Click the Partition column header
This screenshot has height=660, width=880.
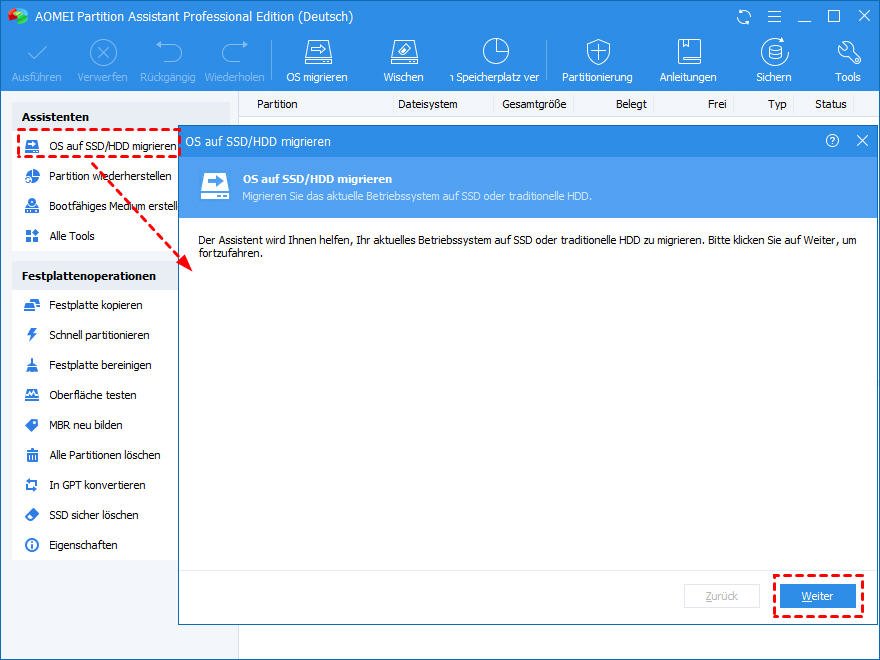tap(277, 104)
